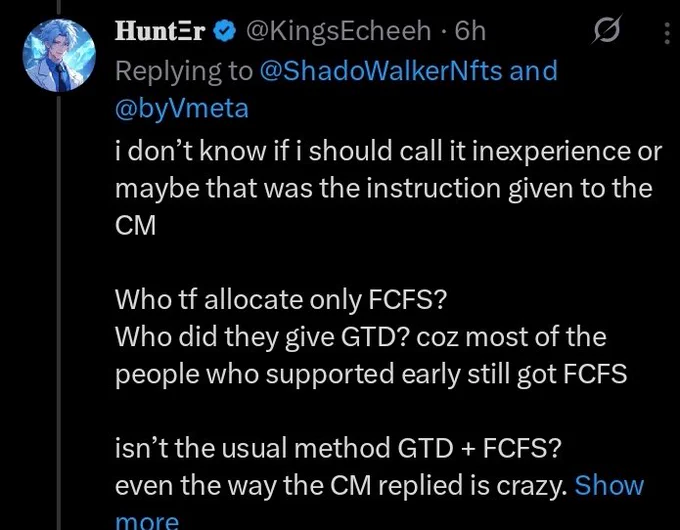Click the Hunt≡r display name
The height and width of the screenshot is (530, 680).
160,31
